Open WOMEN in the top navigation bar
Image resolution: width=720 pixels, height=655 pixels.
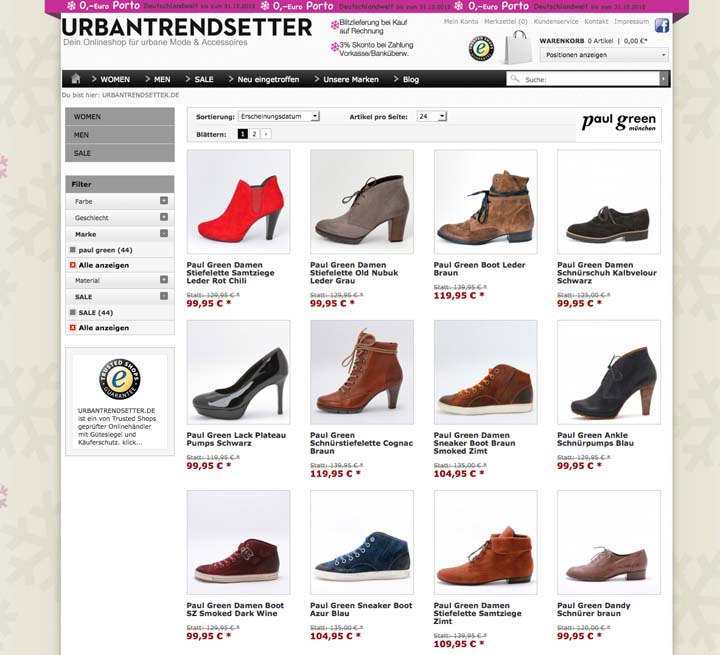115,79
